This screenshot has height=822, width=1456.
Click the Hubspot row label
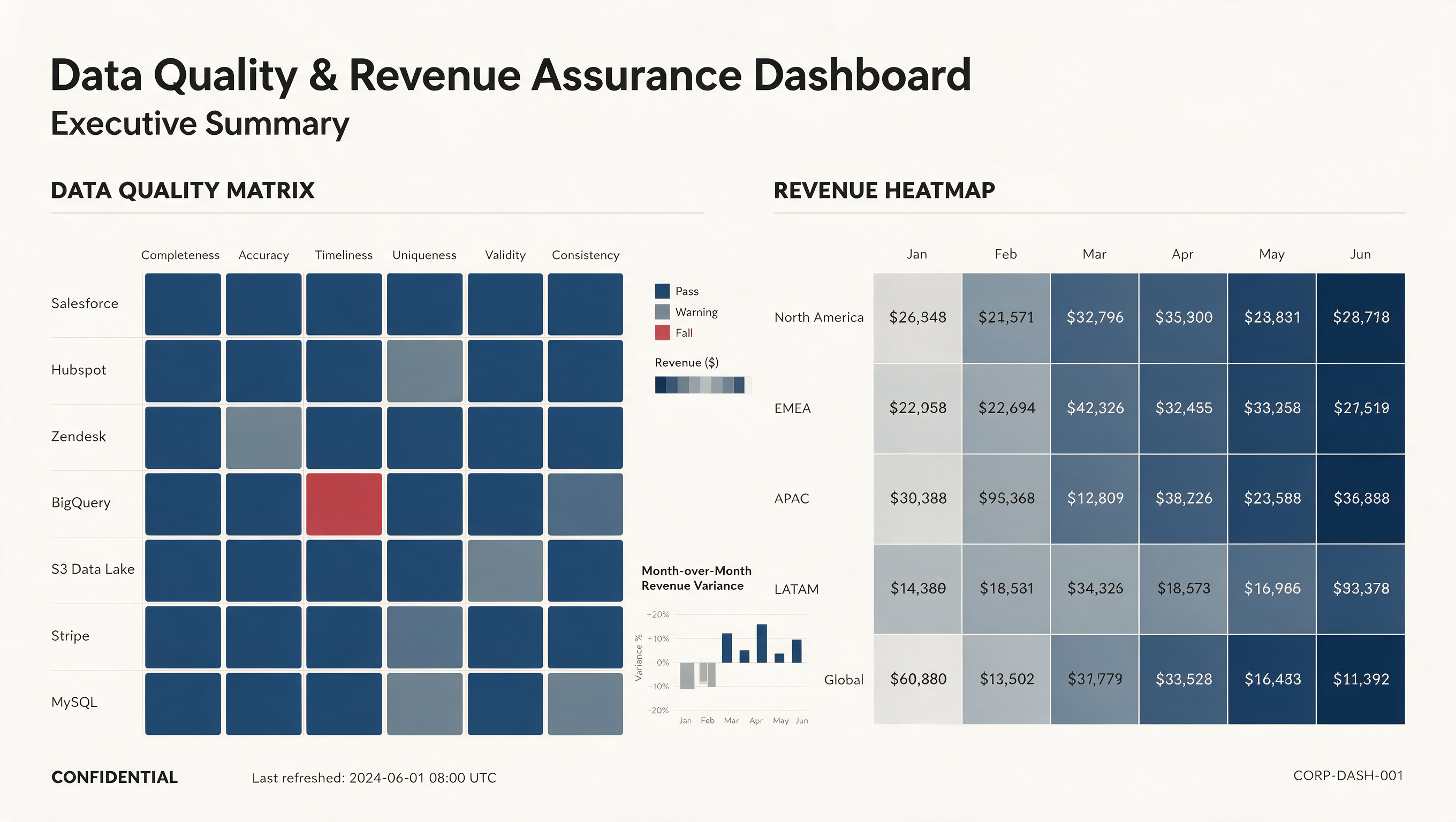point(79,370)
